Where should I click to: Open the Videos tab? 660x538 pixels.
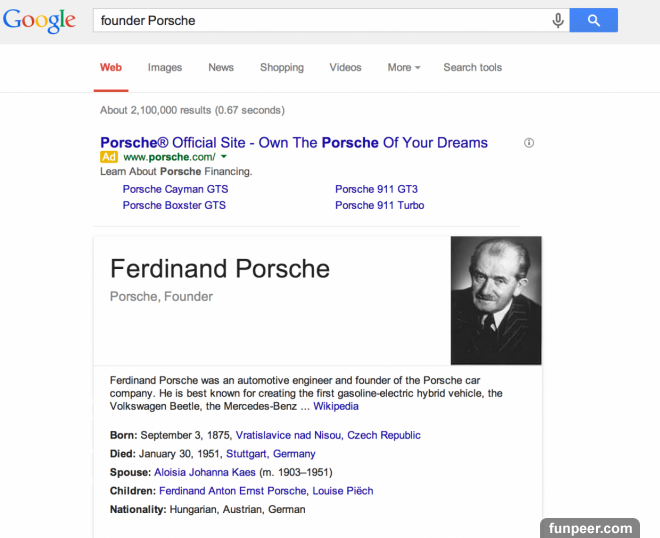[x=345, y=68]
